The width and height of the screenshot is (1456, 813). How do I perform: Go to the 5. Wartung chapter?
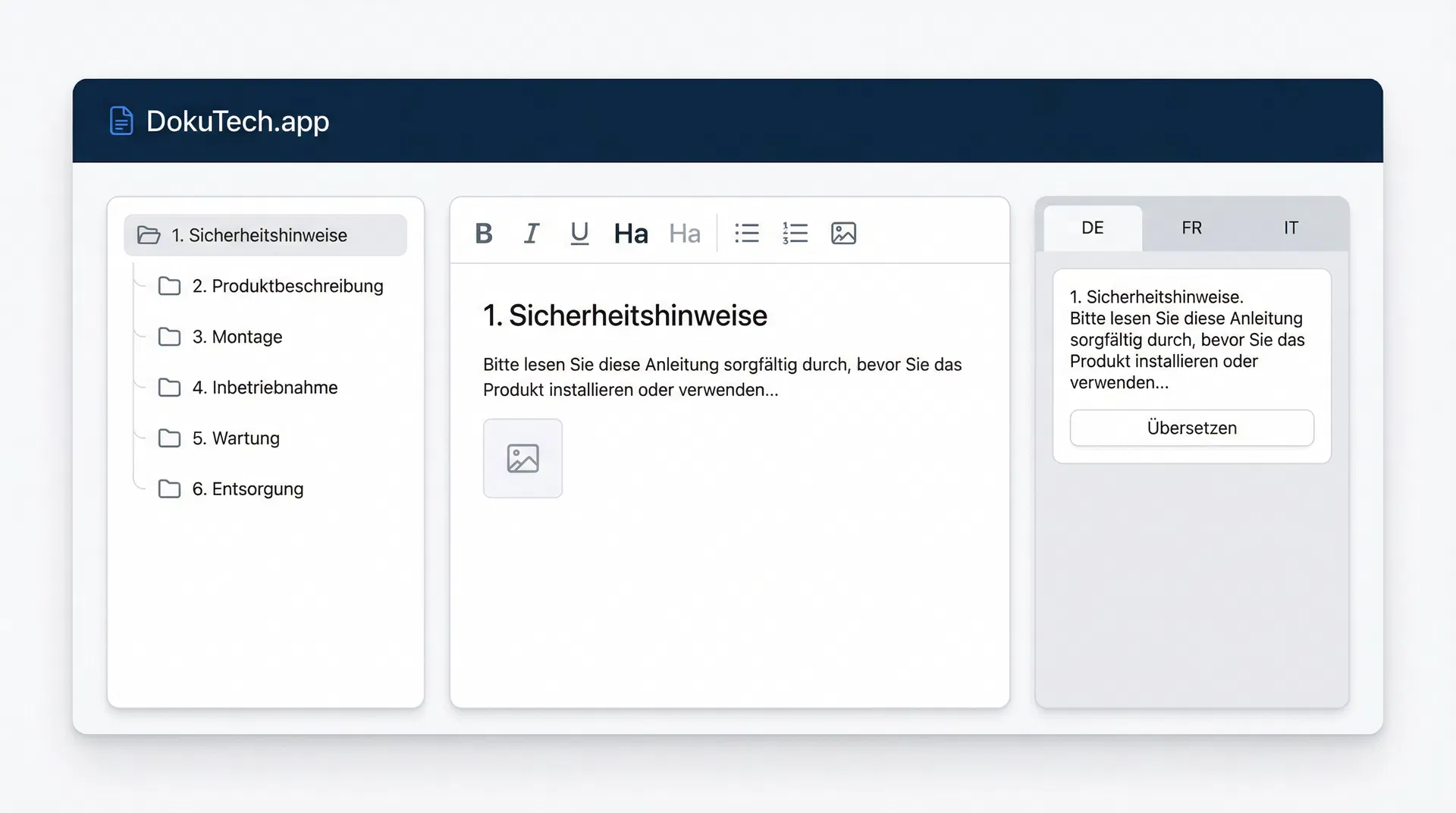(x=235, y=438)
